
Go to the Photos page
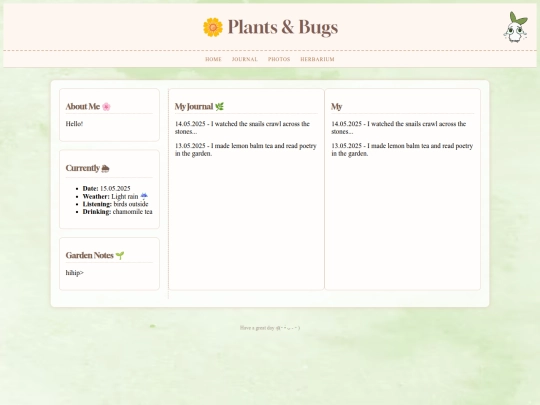click(279, 59)
